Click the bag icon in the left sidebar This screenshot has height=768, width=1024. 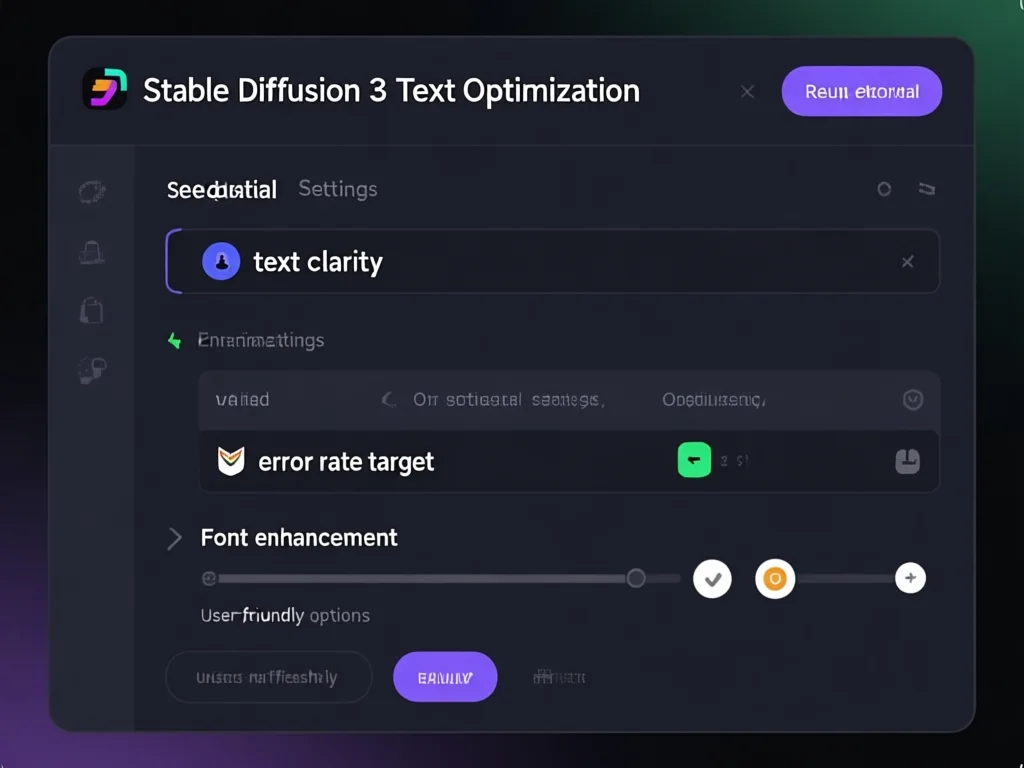pos(91,311)
